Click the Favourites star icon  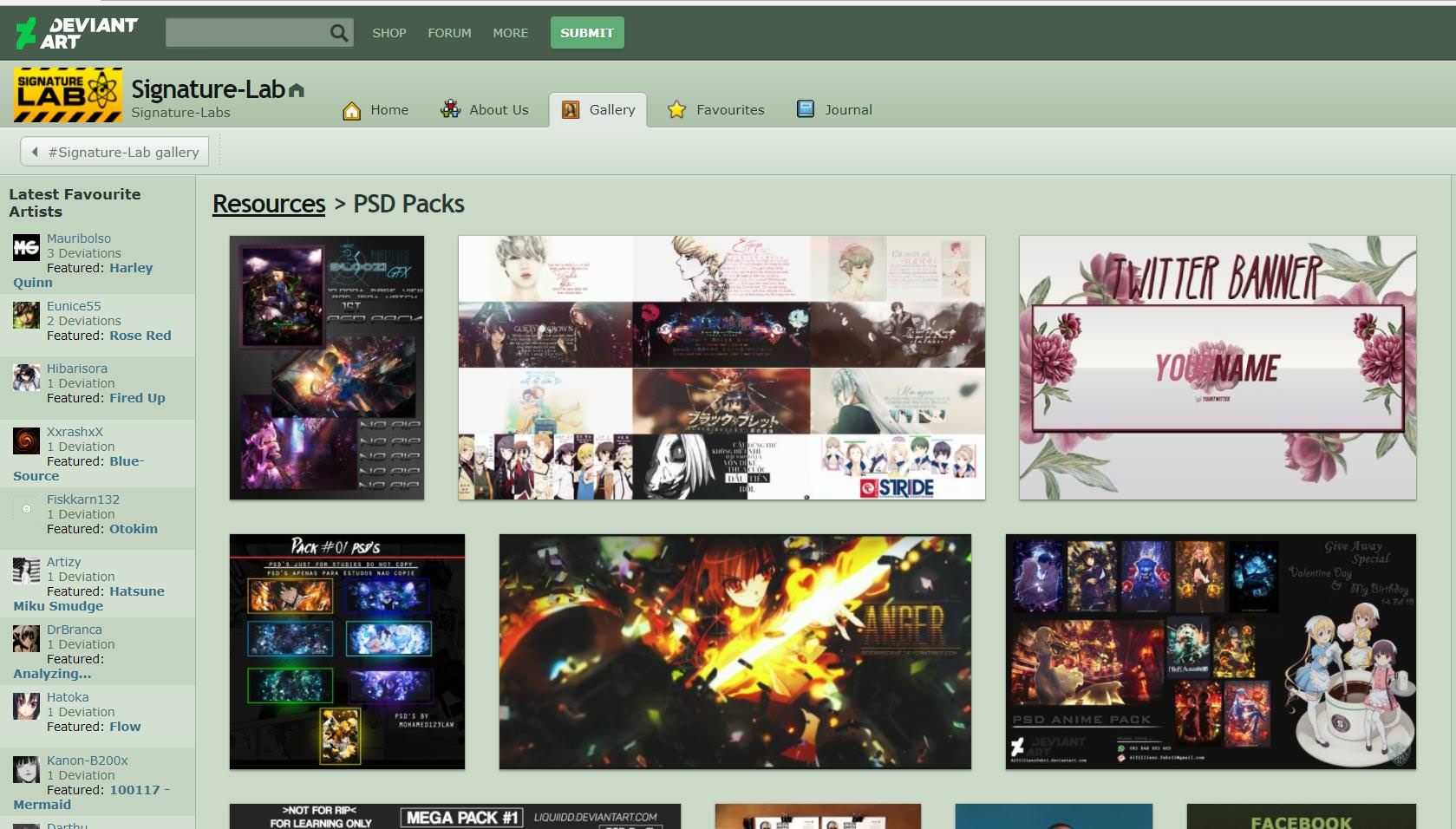point(676,110)
